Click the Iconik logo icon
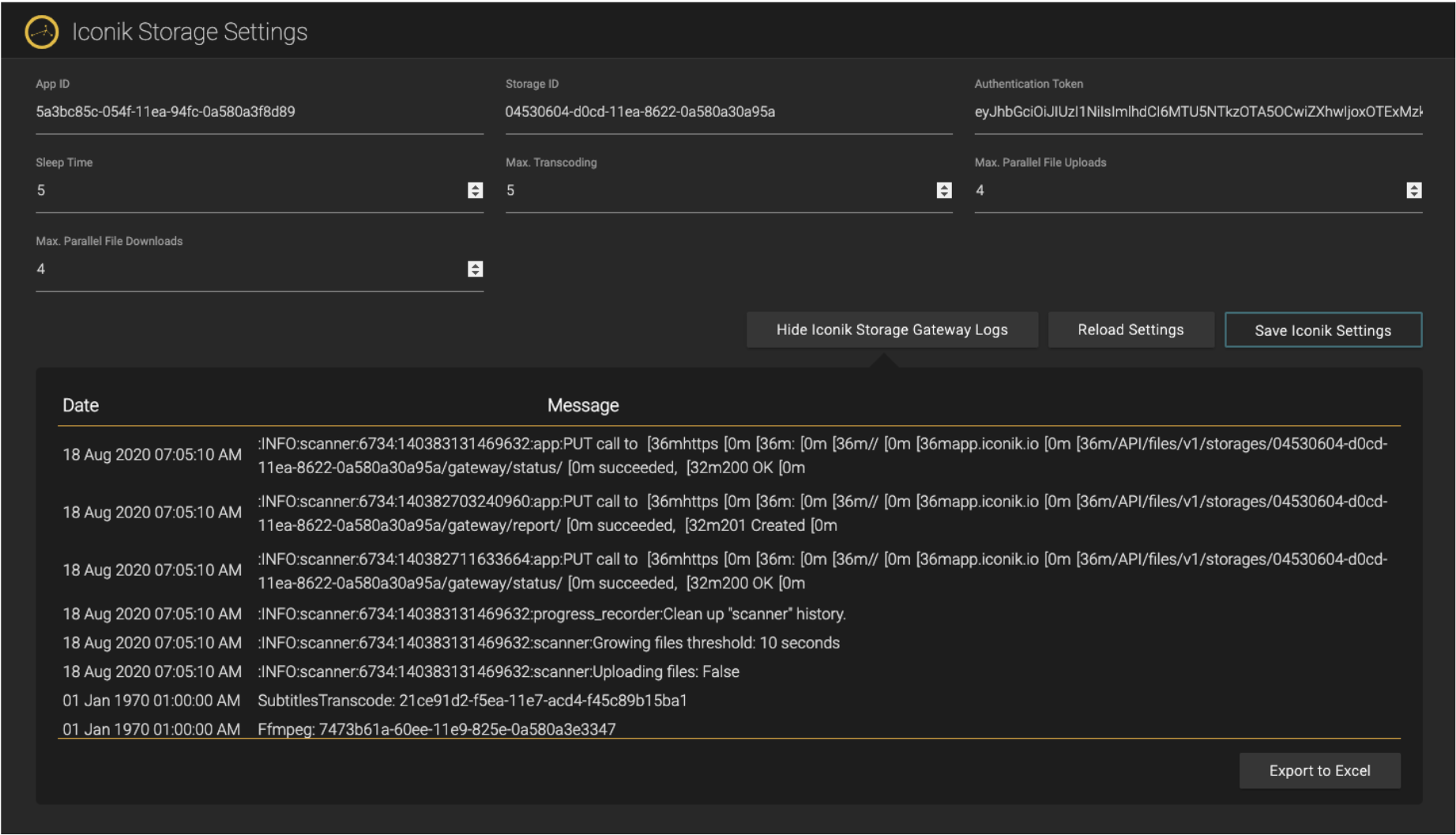The height and width of the screenshot is (835, 1456). [42, 32]
